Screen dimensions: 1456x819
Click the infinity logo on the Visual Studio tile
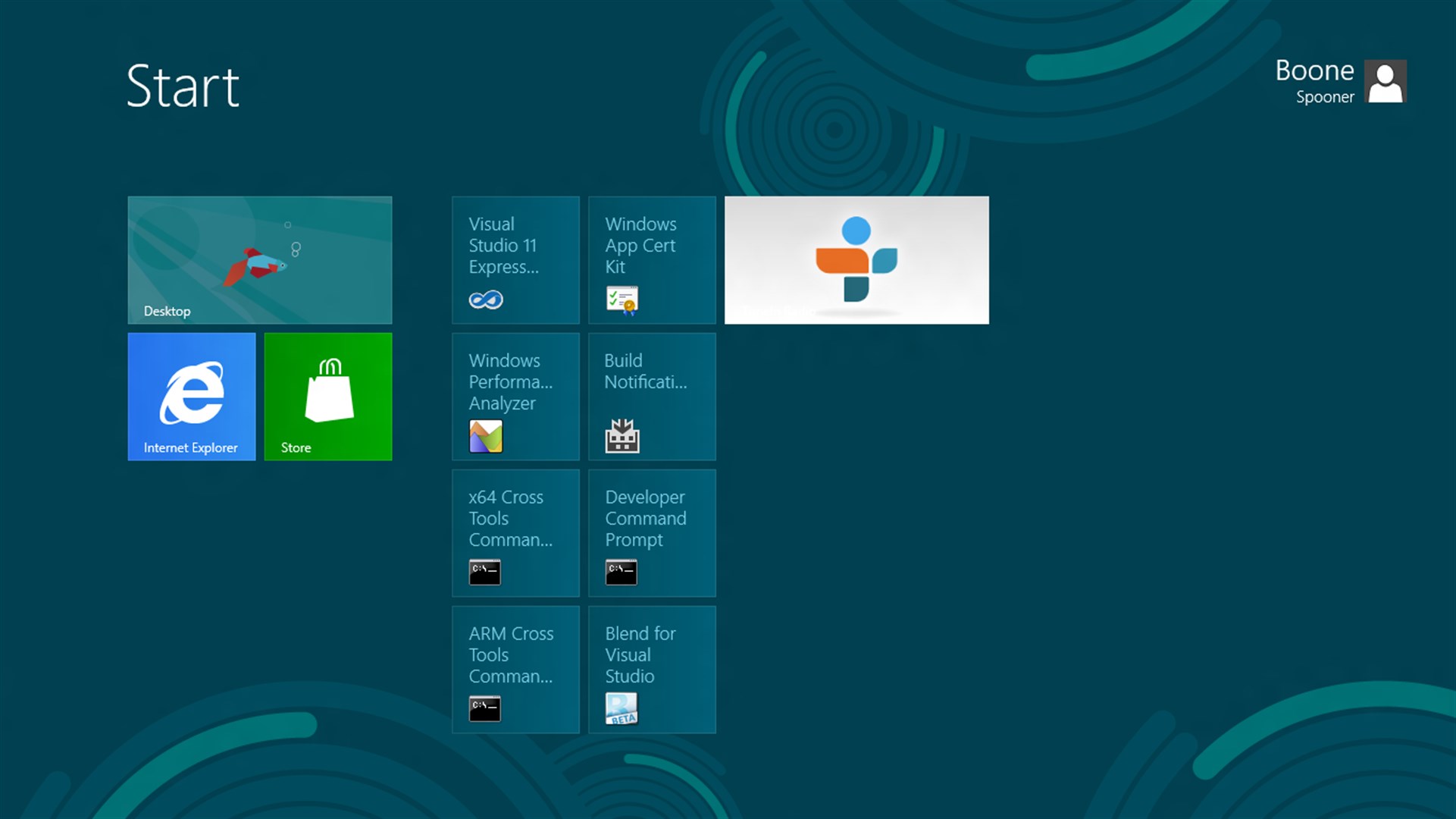click(x=486, y=300)
